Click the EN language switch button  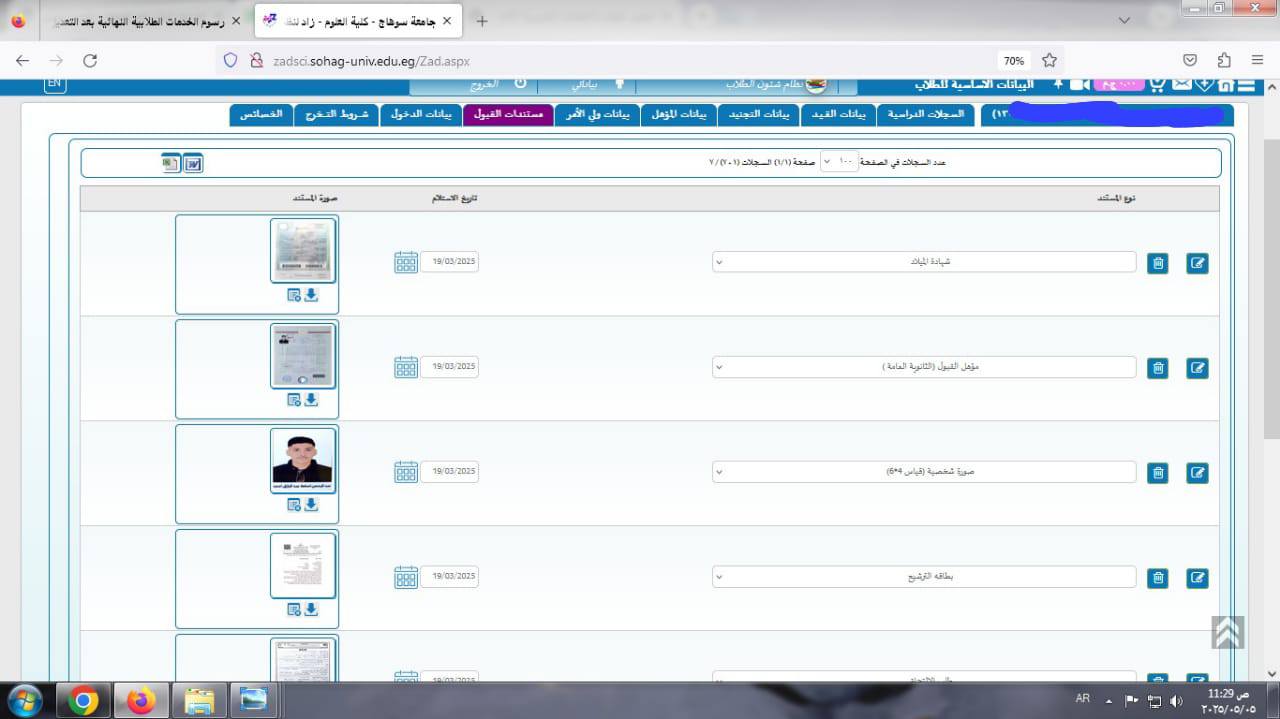point(55,85)
